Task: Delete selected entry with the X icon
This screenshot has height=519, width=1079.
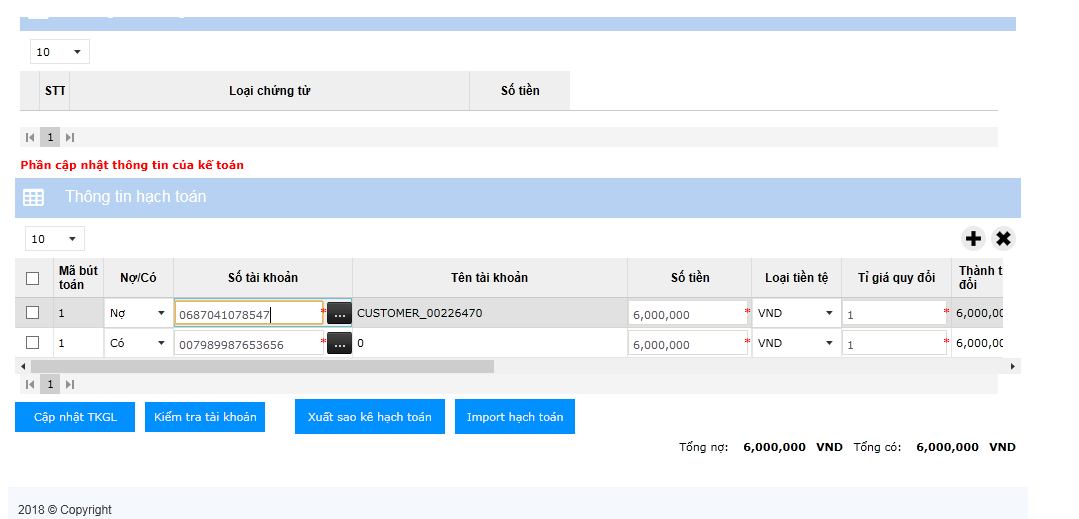Action: (x=1003, y=239)
